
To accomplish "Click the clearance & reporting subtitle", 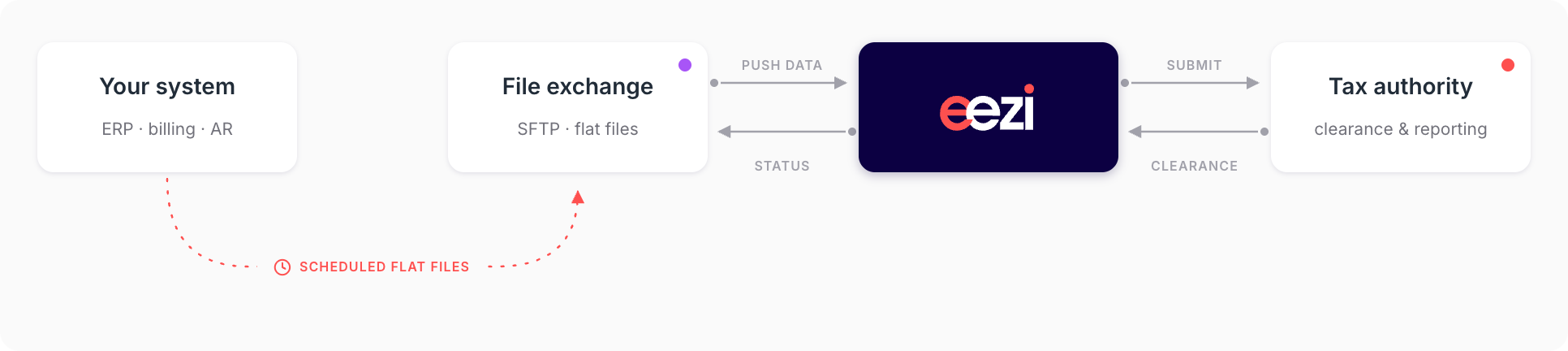I will coord(1401,129).
